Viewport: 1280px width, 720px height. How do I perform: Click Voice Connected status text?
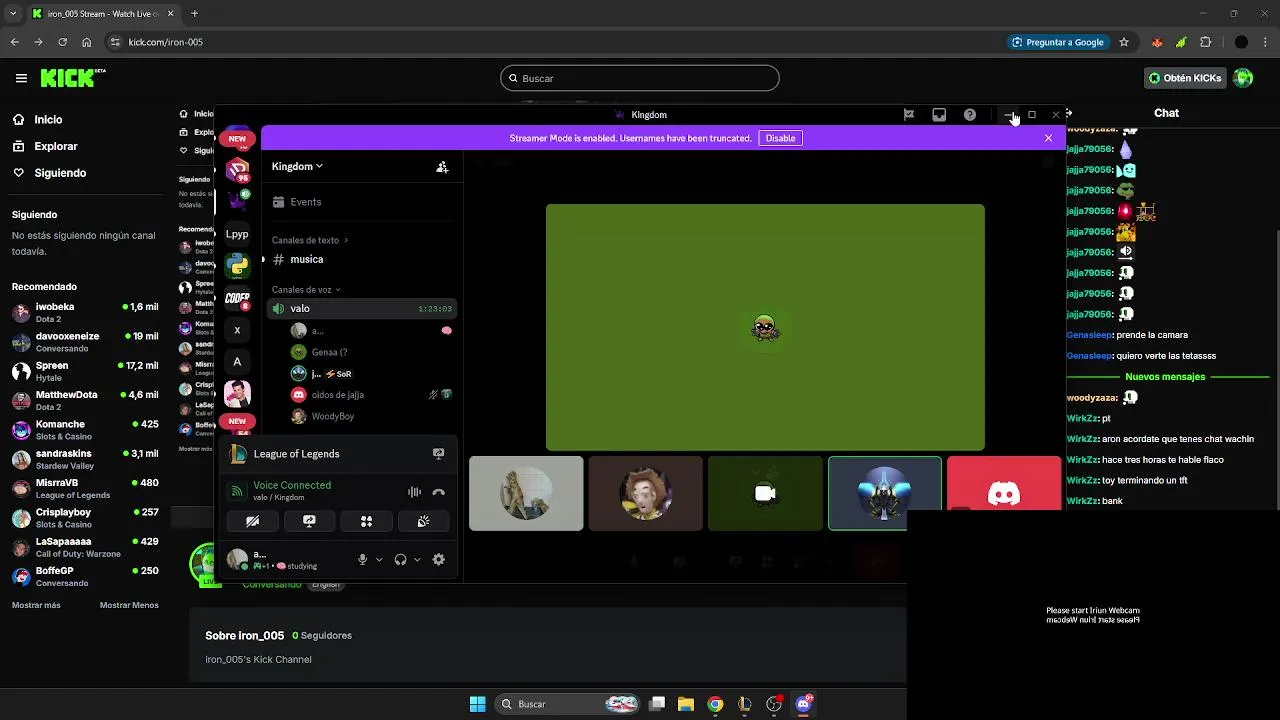pos(292,485)
